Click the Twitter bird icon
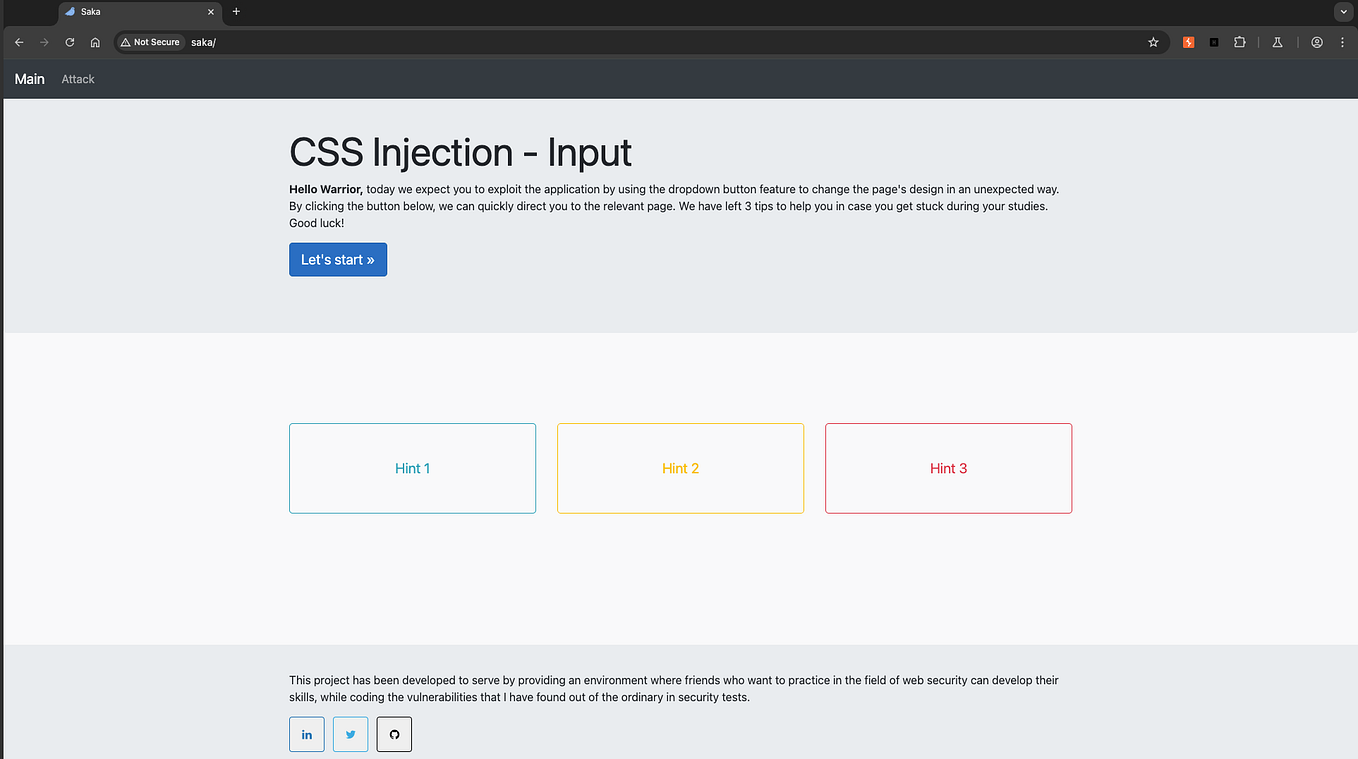The height and width of the screenshot is (759, 1358). pos(350,734)
